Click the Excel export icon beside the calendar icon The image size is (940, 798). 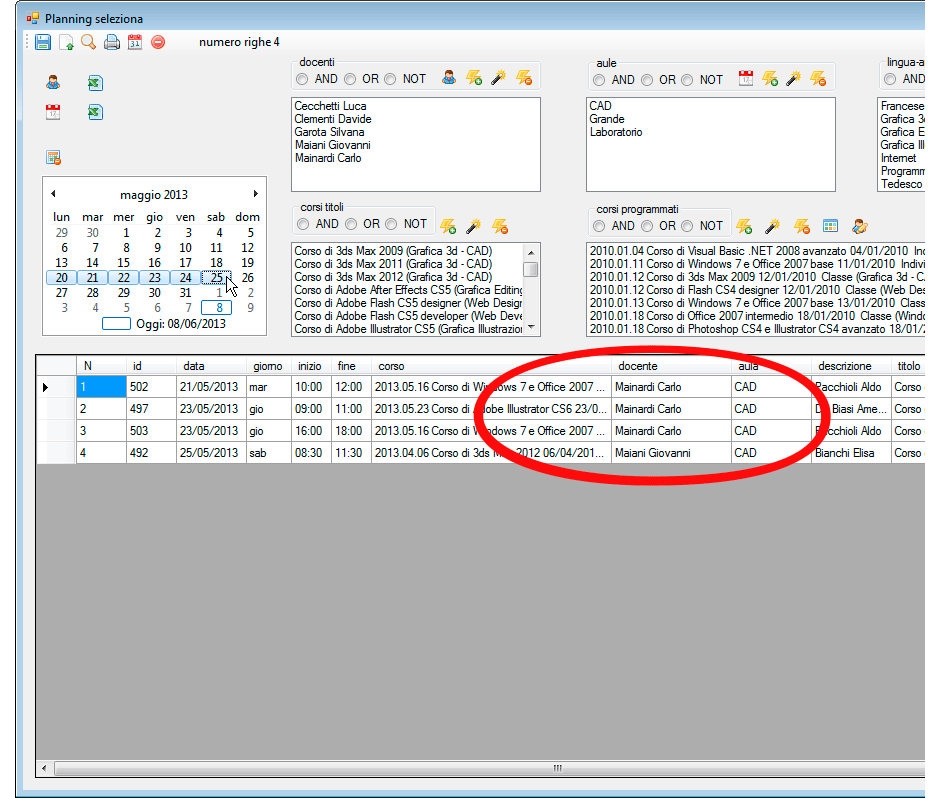point(95,112)
